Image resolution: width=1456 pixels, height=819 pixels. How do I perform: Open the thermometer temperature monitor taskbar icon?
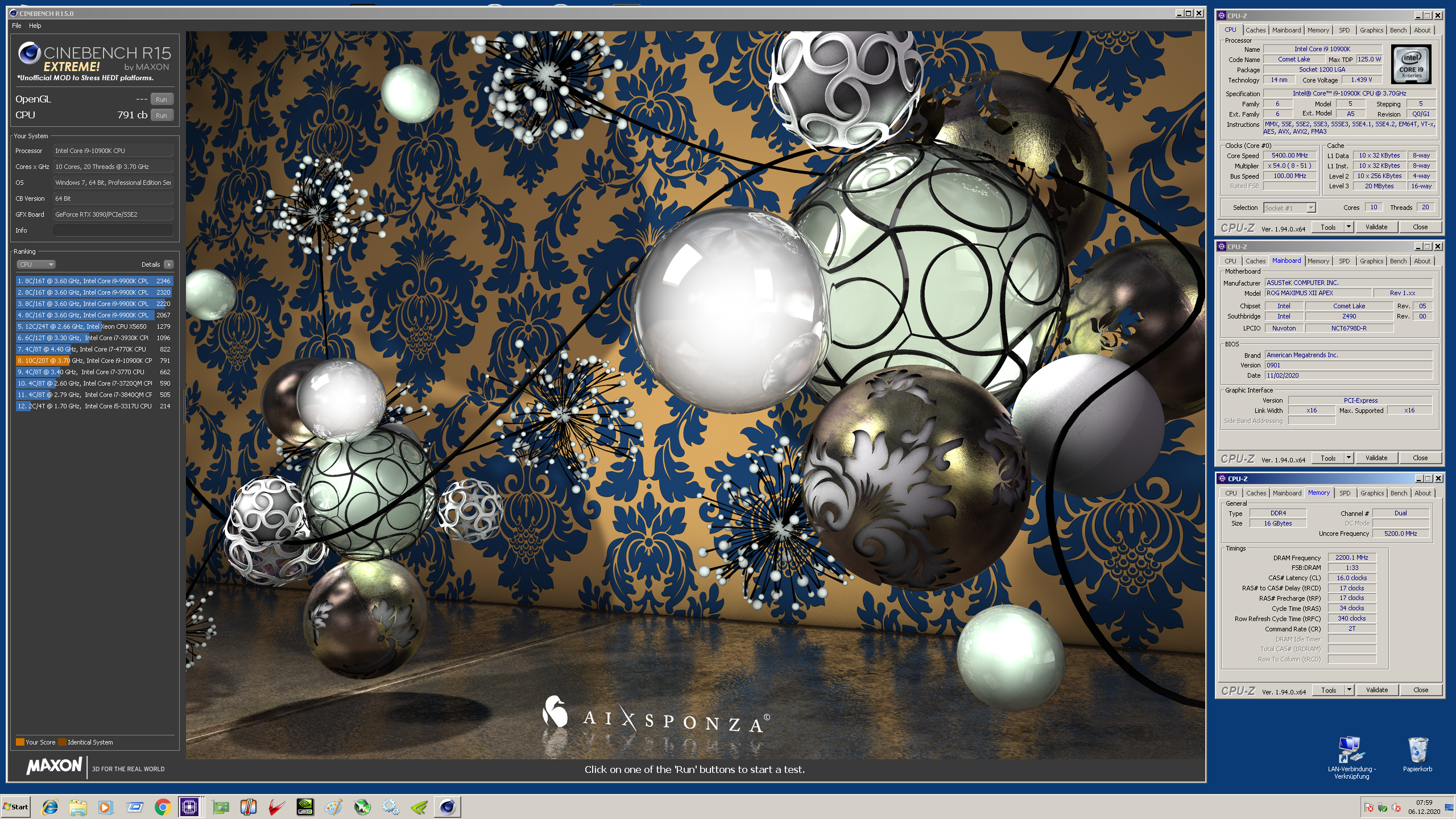(249, 806)
